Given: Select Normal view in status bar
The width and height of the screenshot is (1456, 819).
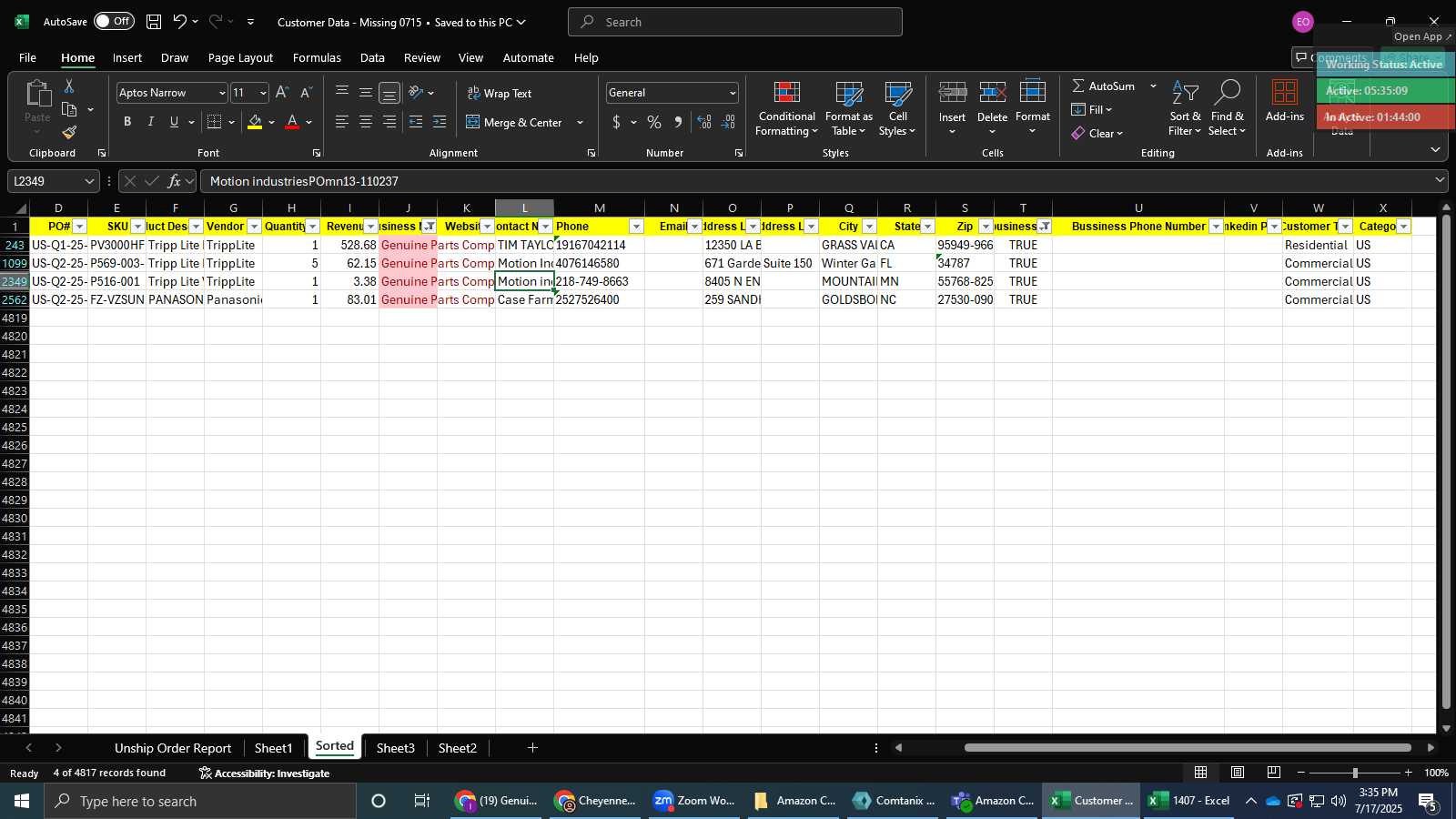Looking at the screenshot, I should click(x=1201, y=773).
